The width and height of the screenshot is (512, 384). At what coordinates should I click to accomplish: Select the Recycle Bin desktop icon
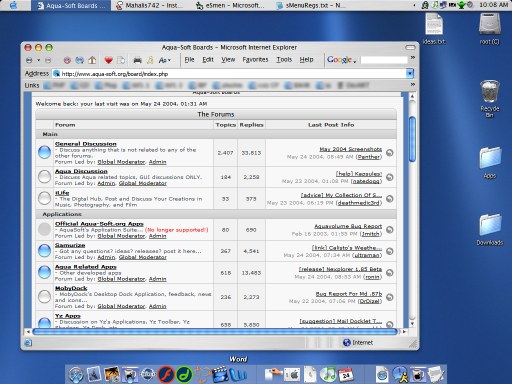click(x=490, y=92)
